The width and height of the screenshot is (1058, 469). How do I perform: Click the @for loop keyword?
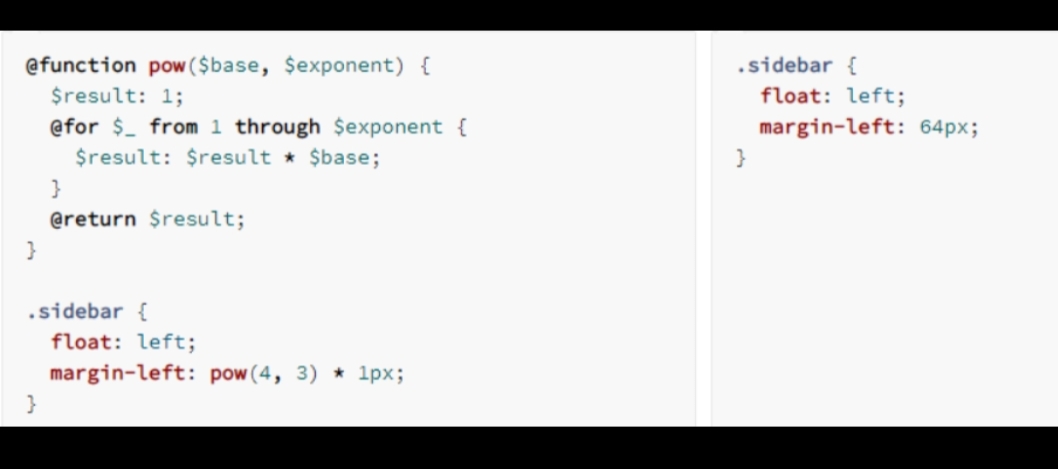tap(74, 127)
